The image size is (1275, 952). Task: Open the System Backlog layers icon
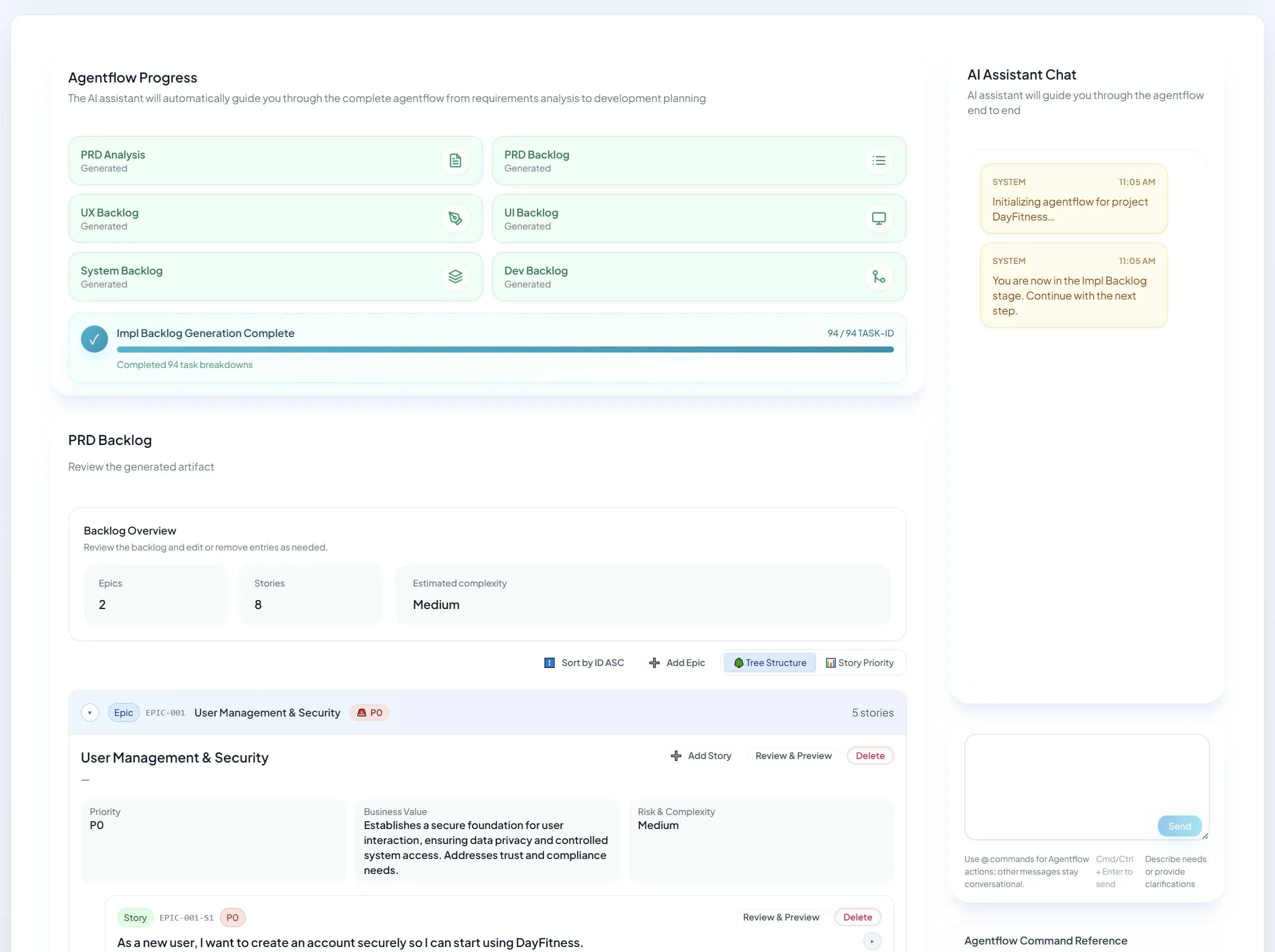tap(455, 276)
